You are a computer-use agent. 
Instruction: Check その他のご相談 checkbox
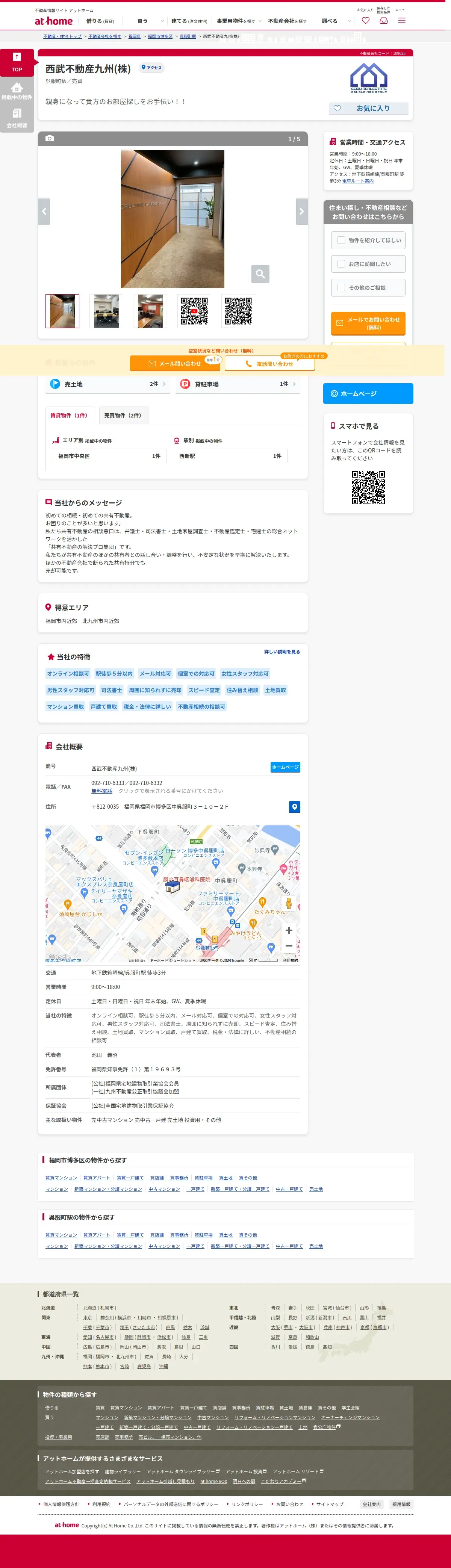coord(342,287)
